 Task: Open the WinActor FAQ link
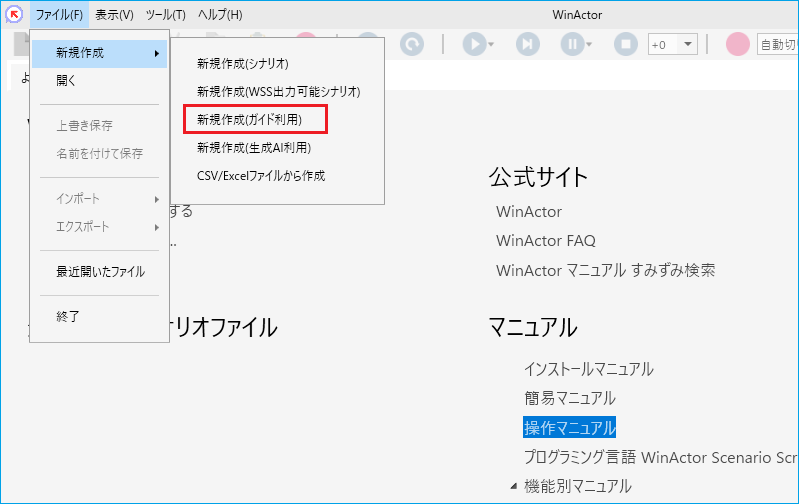(546, 241)
